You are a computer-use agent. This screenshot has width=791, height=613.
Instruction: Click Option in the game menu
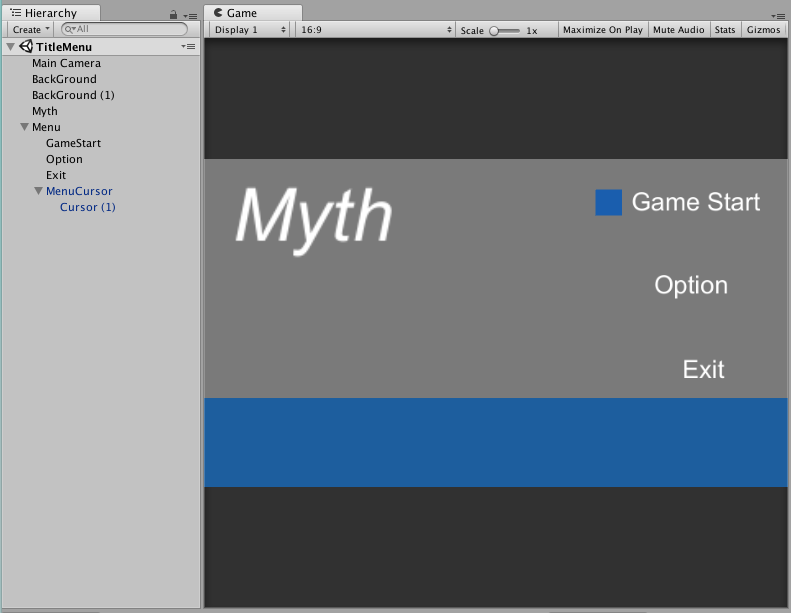(x=691, y=286)
